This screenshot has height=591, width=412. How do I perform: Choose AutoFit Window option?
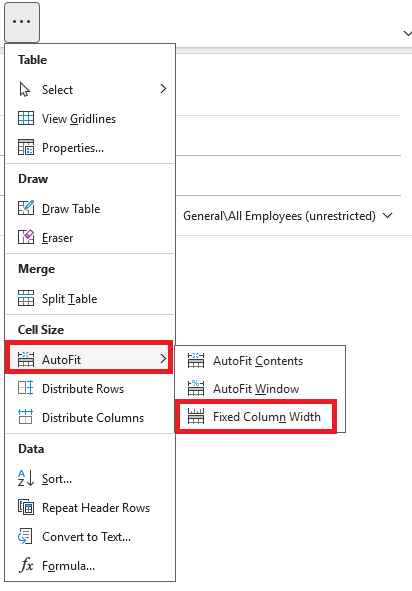(x=260, y=389)
